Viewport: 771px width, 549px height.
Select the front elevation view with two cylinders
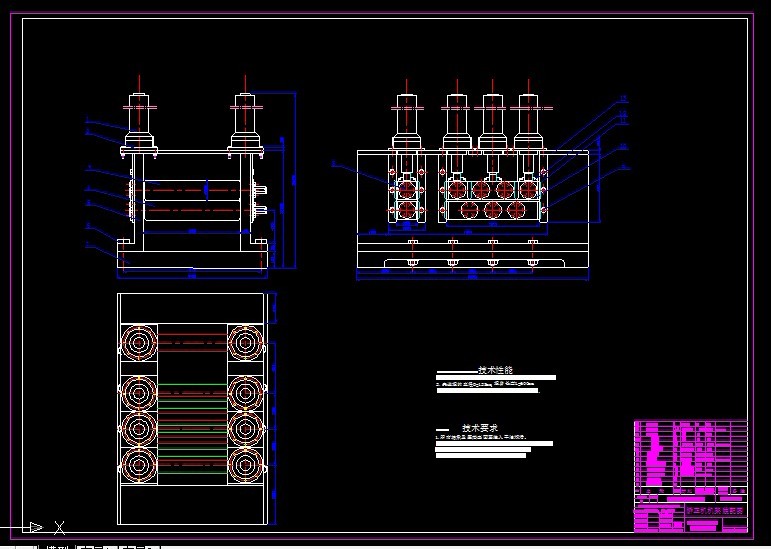tap(191, 177)
